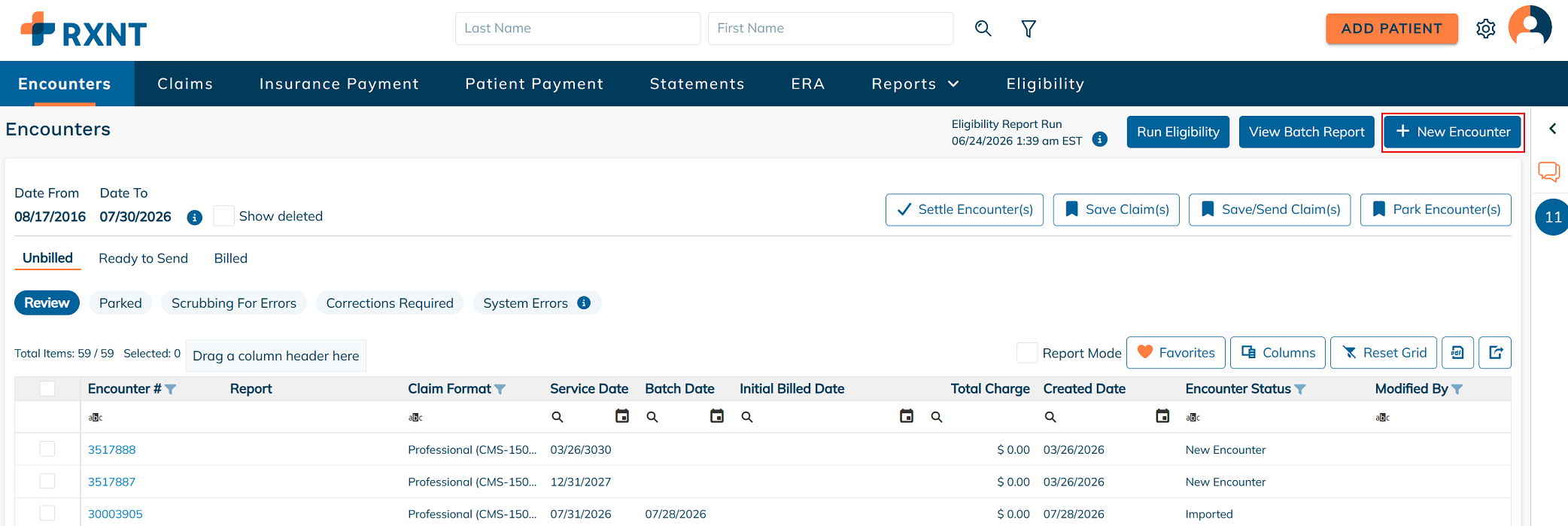This screenshot has width=1568, height=526.
Task: Open the Batch Date calendar picker
Action: 717,416
